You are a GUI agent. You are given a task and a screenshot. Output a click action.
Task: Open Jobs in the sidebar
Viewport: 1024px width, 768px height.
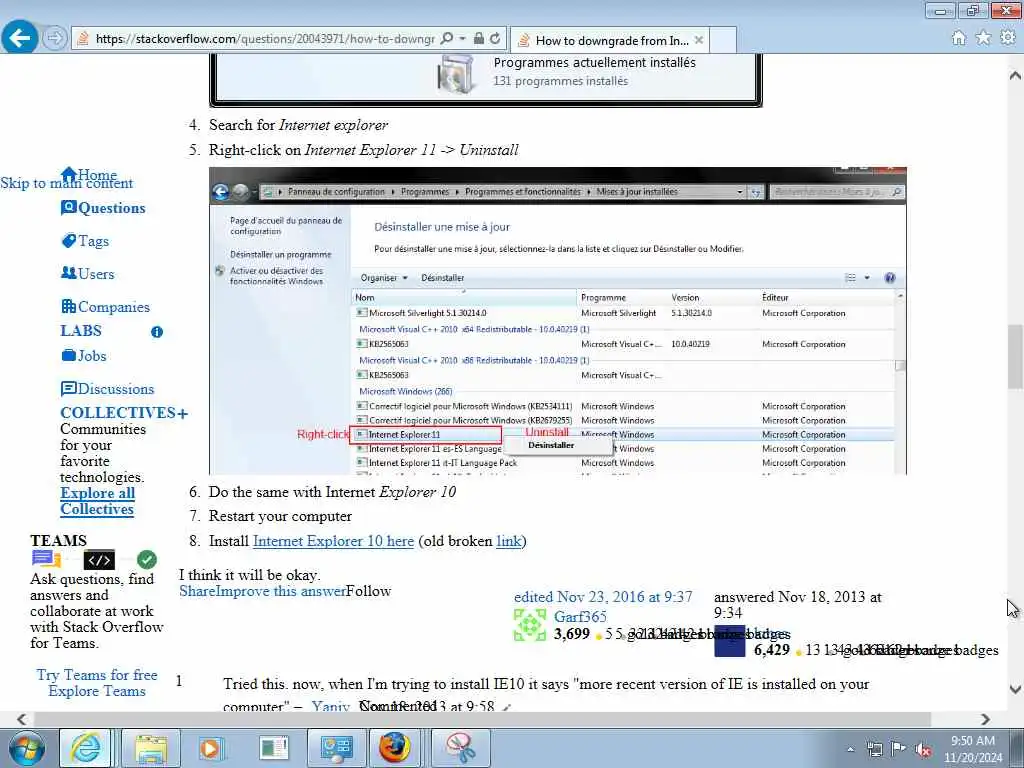(x=84, y=356)
